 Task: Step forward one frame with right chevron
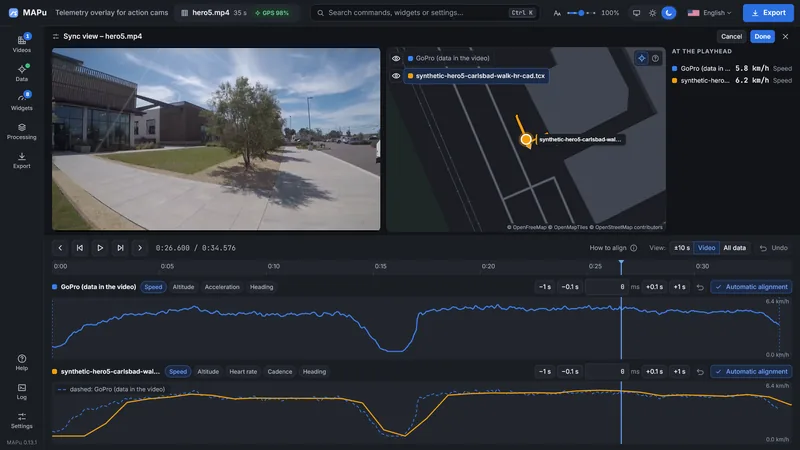[140, 248]
